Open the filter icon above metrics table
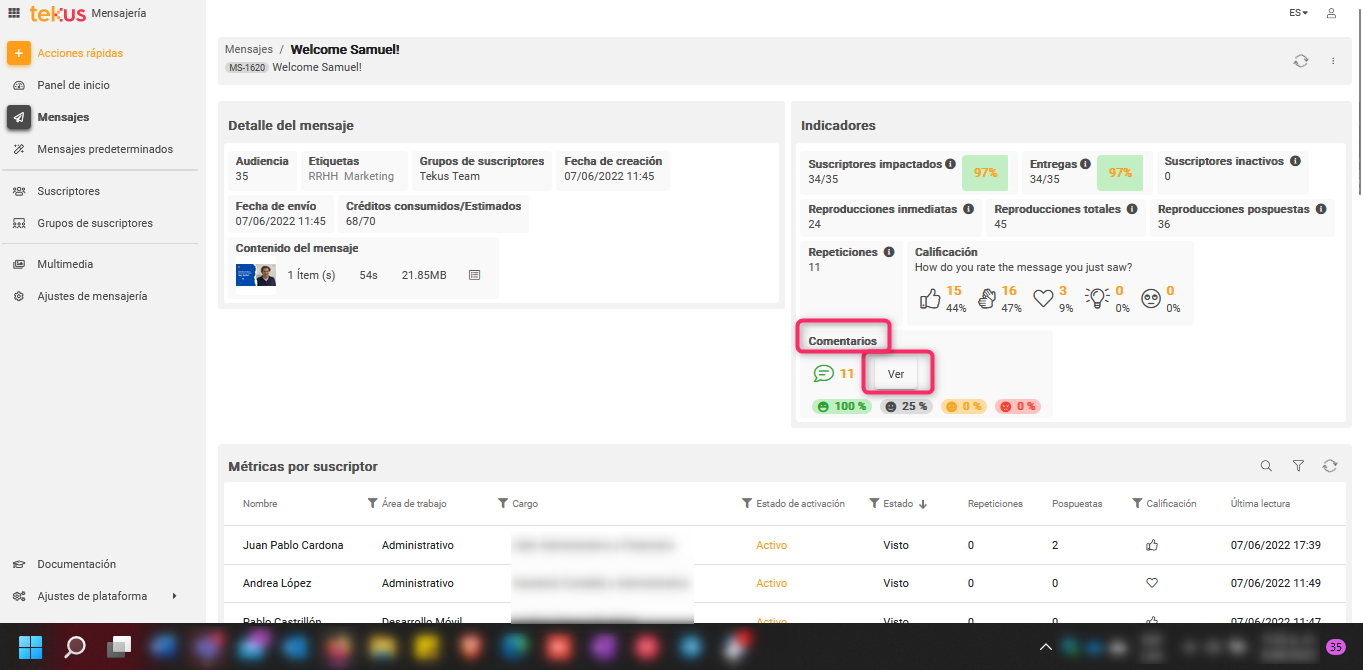This screenshot has height=670, width=1363. [x=1298, y=466]
